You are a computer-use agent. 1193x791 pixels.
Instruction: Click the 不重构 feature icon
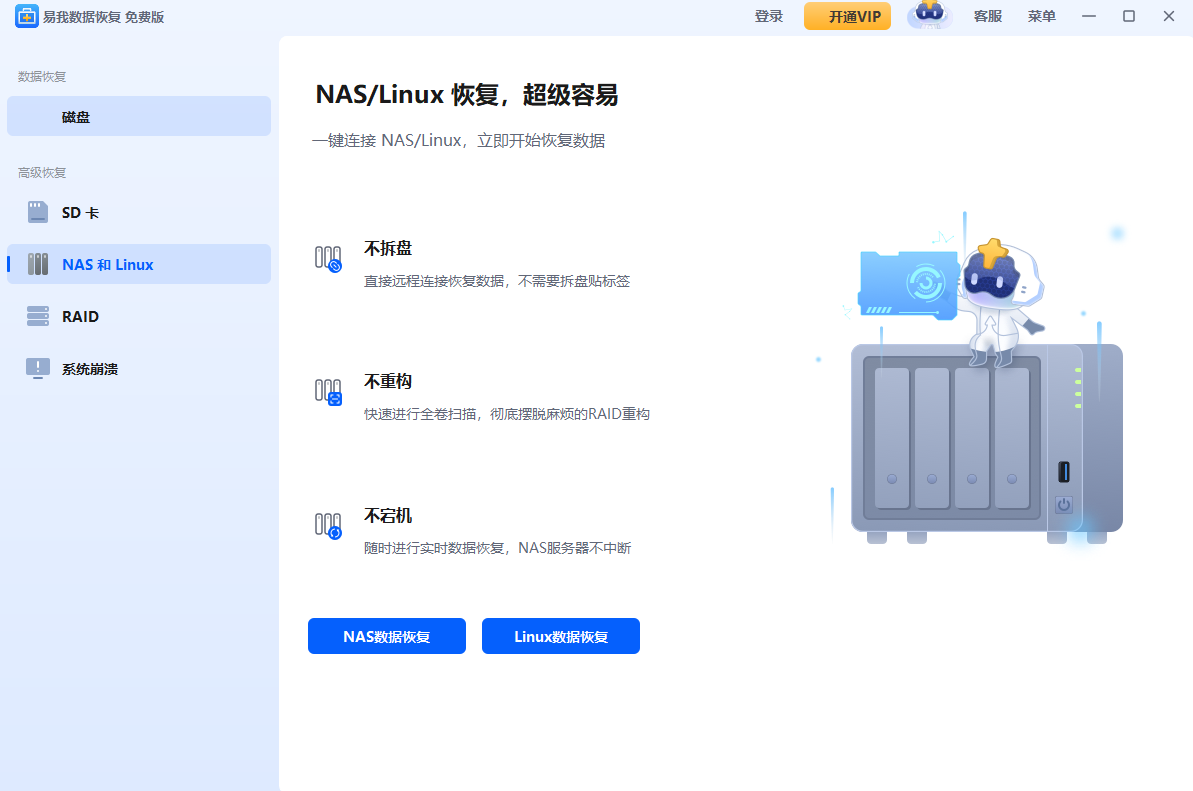coord(328,395)
